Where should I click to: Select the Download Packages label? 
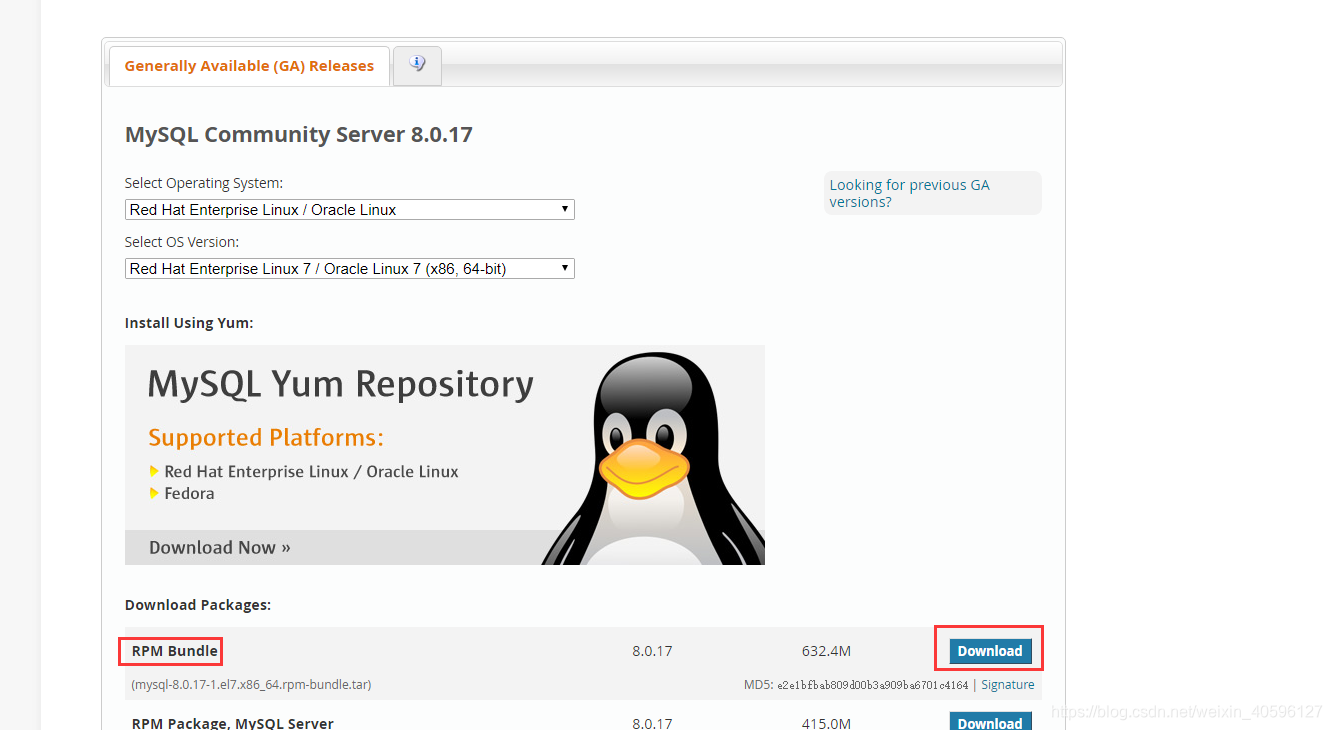[198, 605]
